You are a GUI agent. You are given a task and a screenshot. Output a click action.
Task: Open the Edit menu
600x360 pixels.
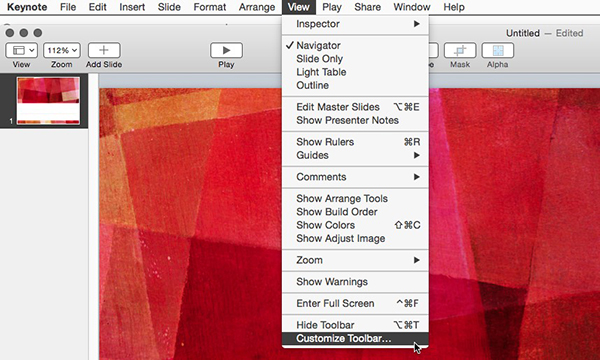click(98, 7)
